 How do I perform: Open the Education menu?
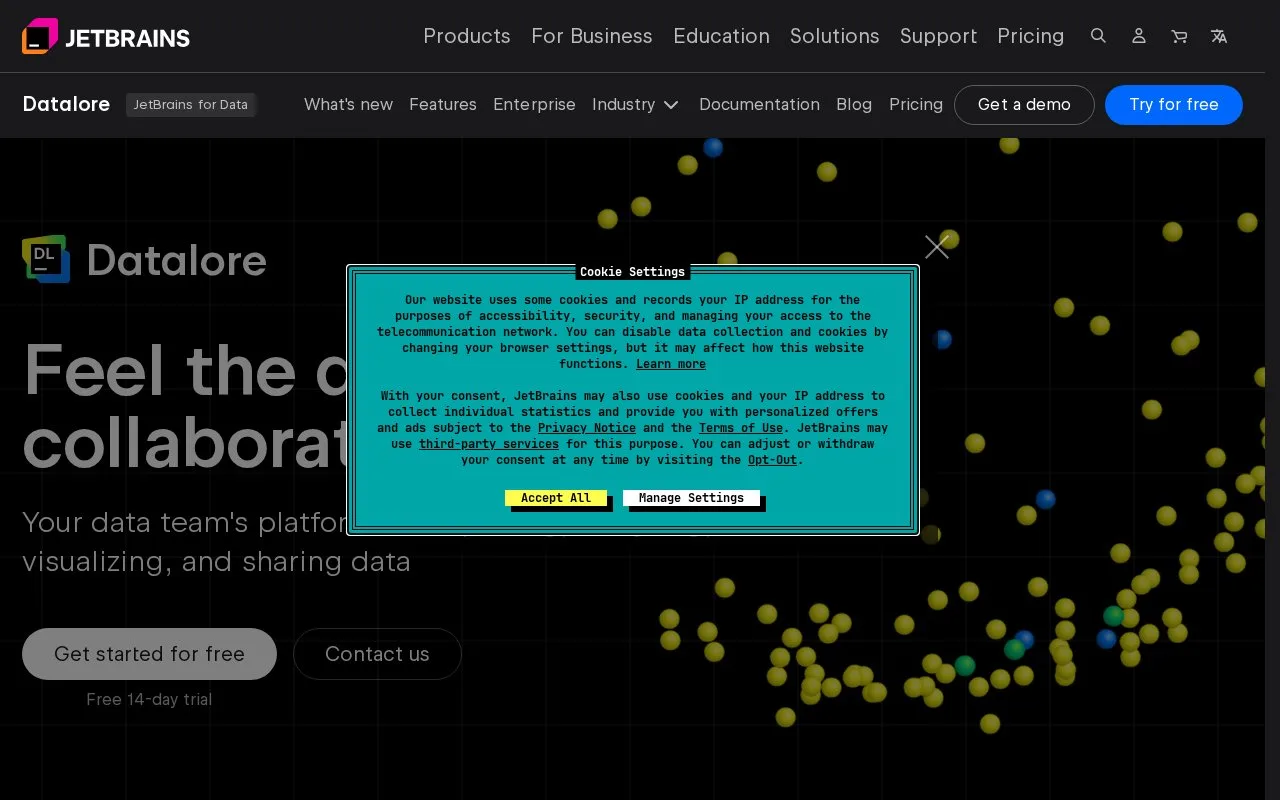click(721, 36)
